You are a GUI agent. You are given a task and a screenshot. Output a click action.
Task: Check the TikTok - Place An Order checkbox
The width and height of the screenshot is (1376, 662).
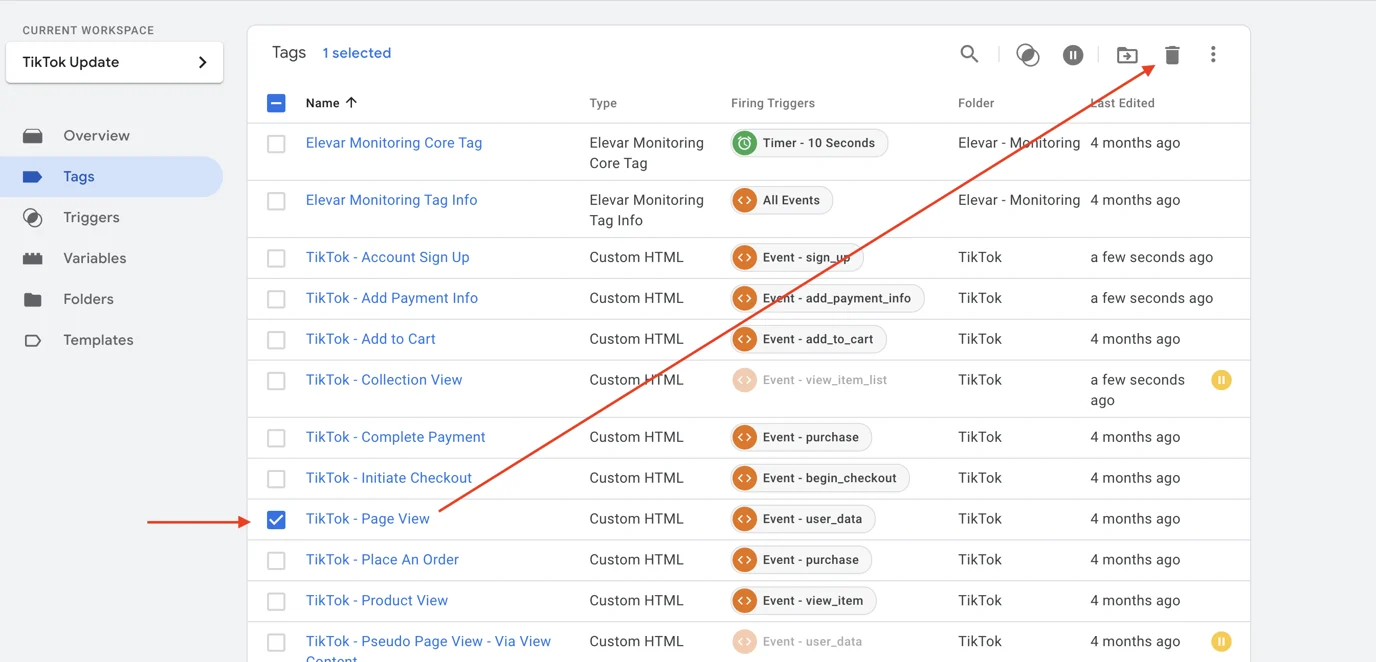click(276, 561)
